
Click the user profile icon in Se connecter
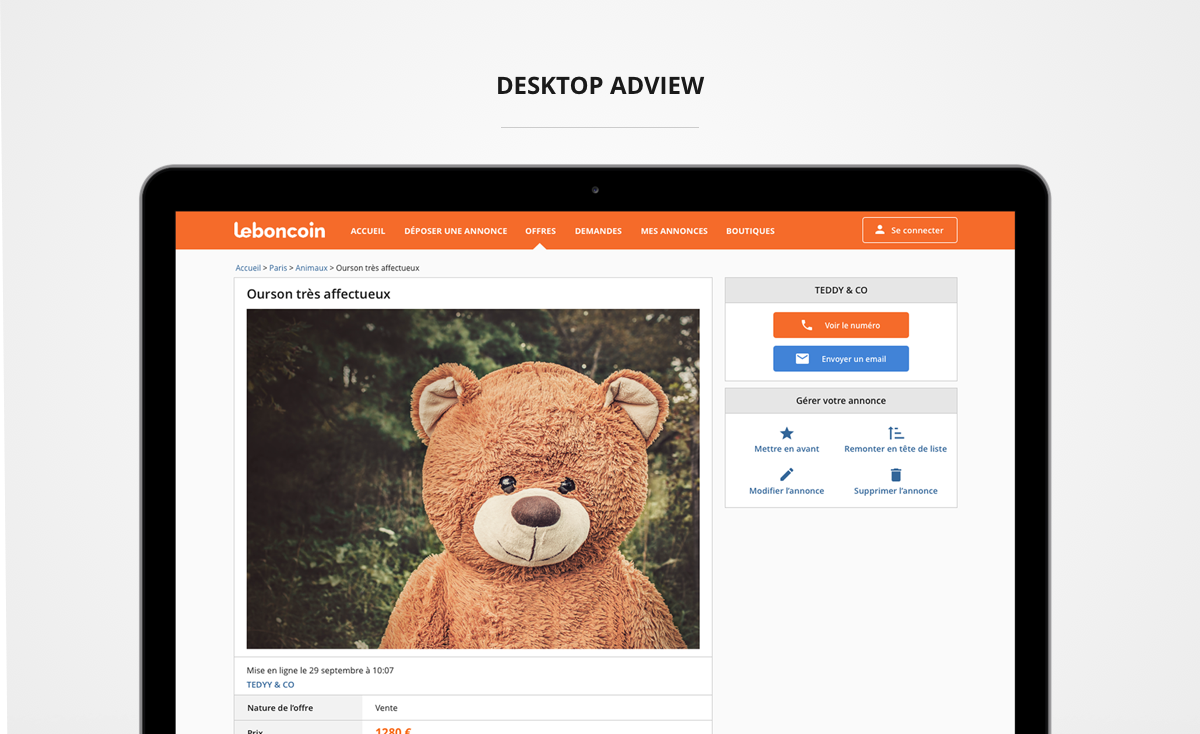pyautogui.click(x=880, y=230)
